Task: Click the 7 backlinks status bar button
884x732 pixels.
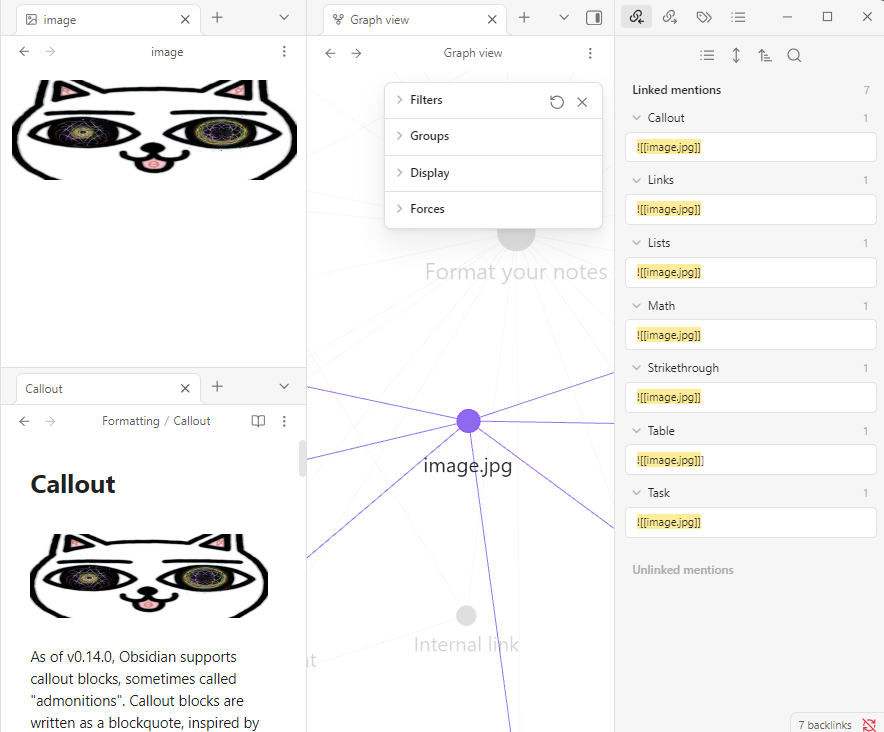Action: click(824, 724)
